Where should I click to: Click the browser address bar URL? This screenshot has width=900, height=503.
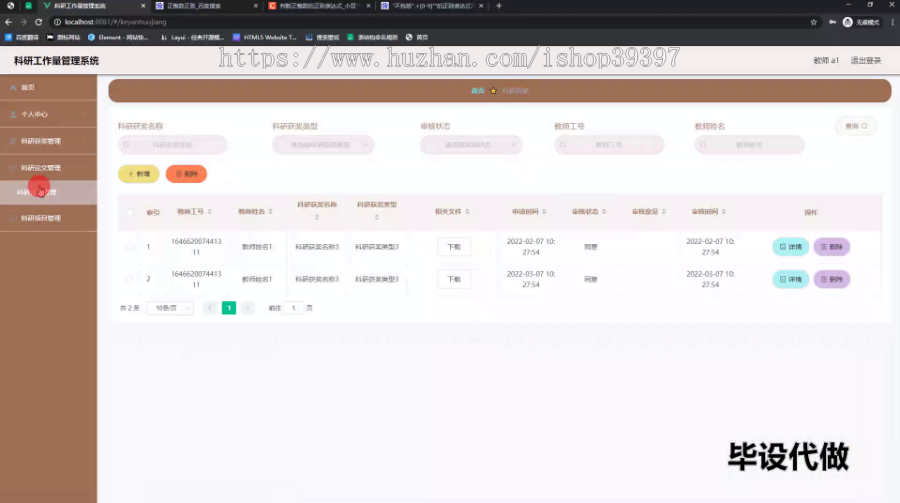(116, 22)
